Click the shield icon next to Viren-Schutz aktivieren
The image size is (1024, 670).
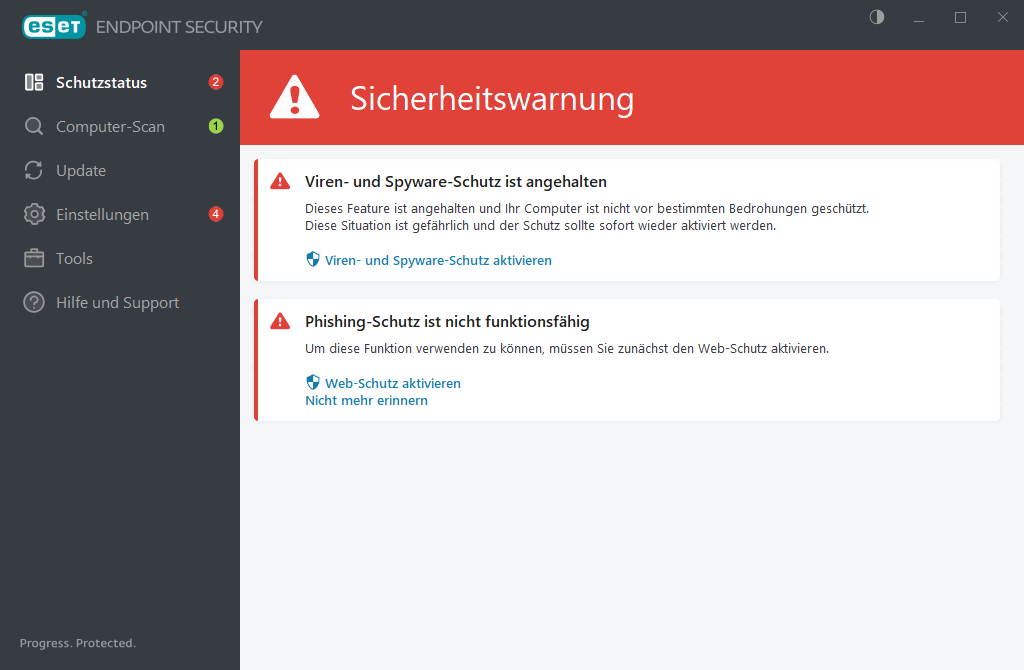313,259
